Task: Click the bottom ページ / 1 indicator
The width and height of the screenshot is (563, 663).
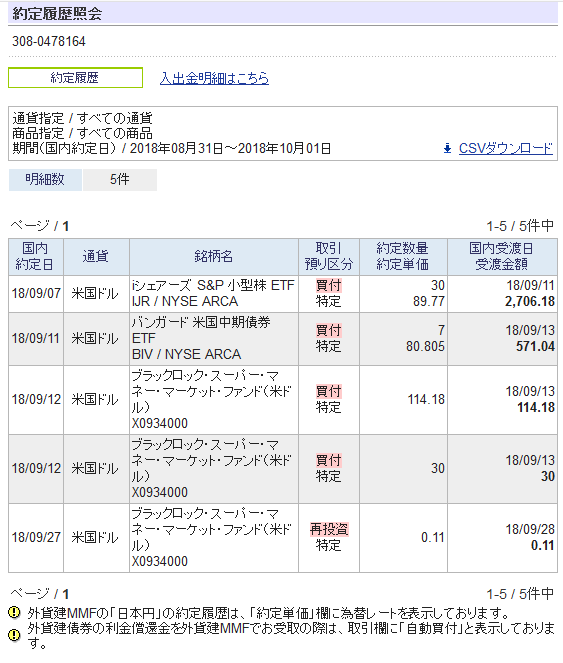Action: [x=39, y=594]
